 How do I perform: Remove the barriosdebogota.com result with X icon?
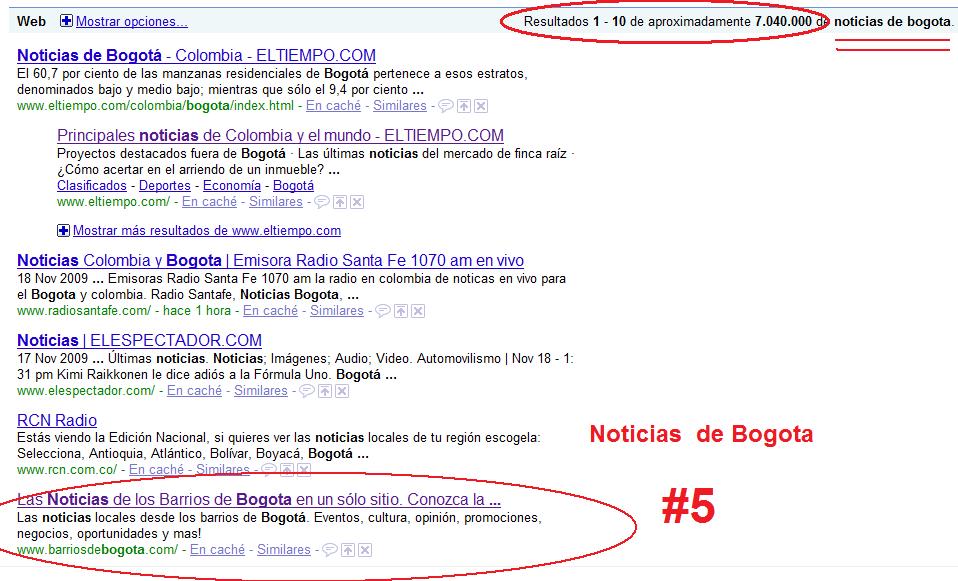coord(366,550)
